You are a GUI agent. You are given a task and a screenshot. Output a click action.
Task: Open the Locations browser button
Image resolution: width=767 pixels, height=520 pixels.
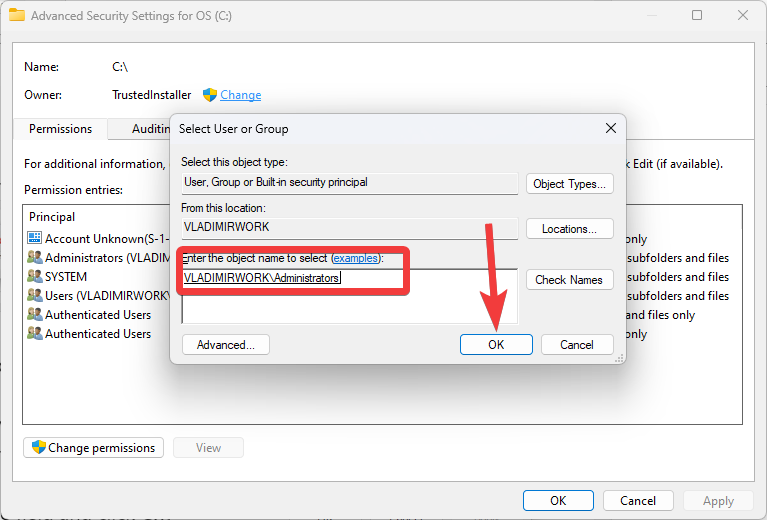click(569, 229)
